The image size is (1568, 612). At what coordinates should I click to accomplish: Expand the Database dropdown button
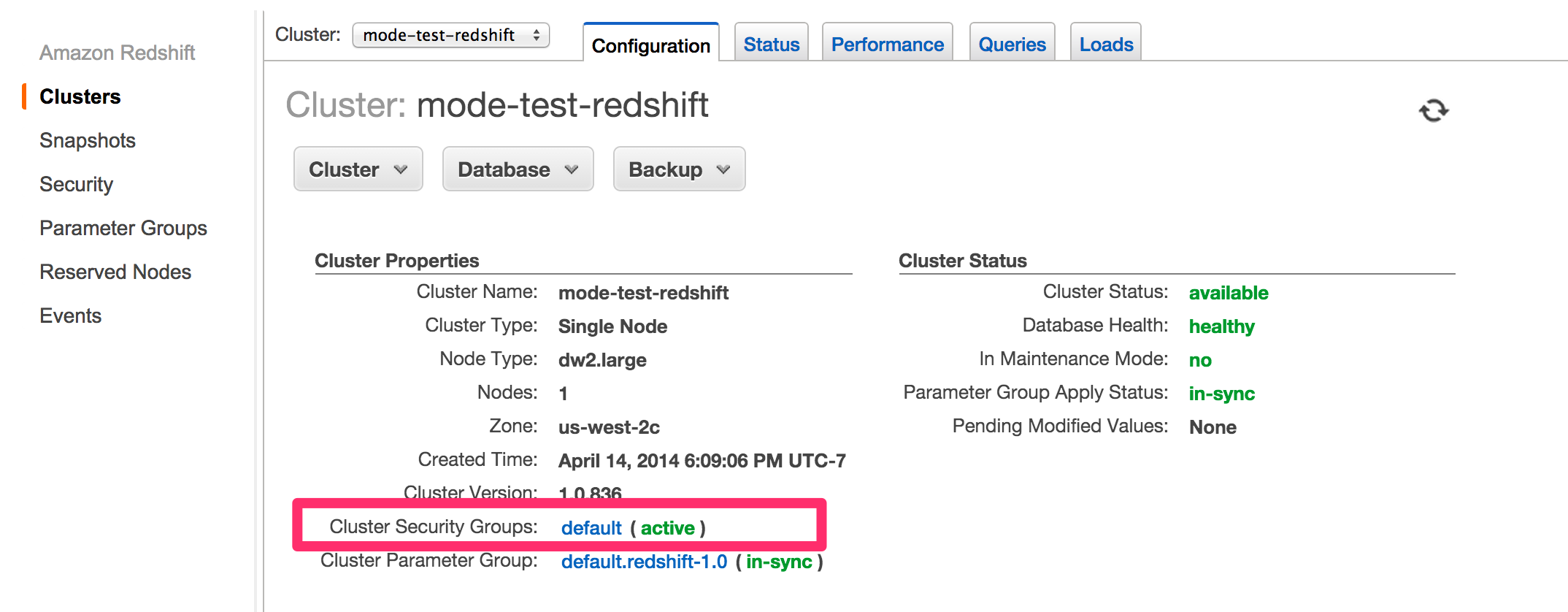(x=518, y=169)
